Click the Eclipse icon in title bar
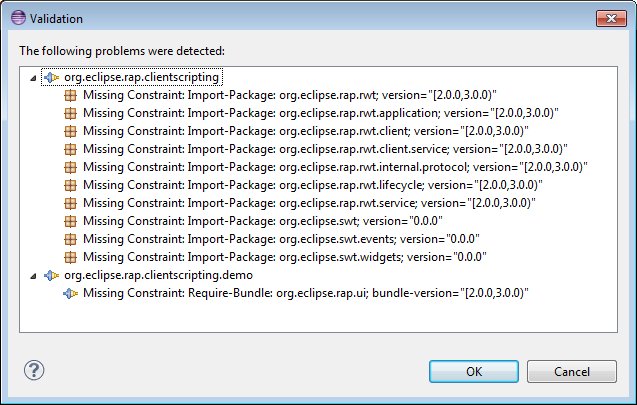The width and height of the screenshot is (637, 405). point(18,18)
